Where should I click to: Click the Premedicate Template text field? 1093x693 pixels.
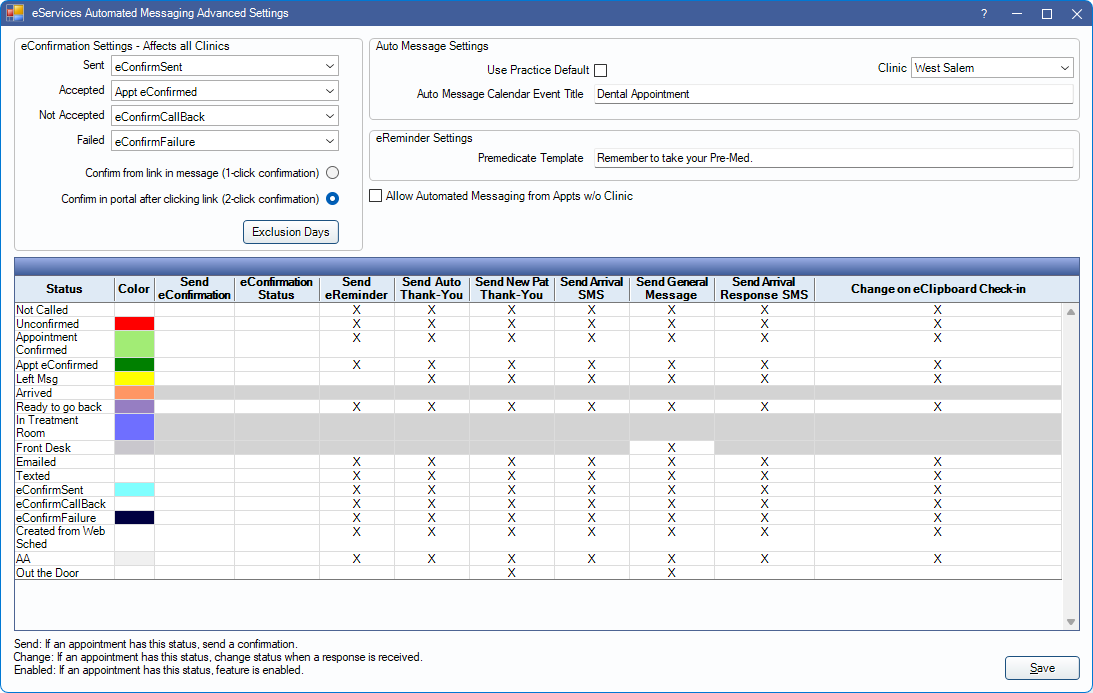[832, 158]
